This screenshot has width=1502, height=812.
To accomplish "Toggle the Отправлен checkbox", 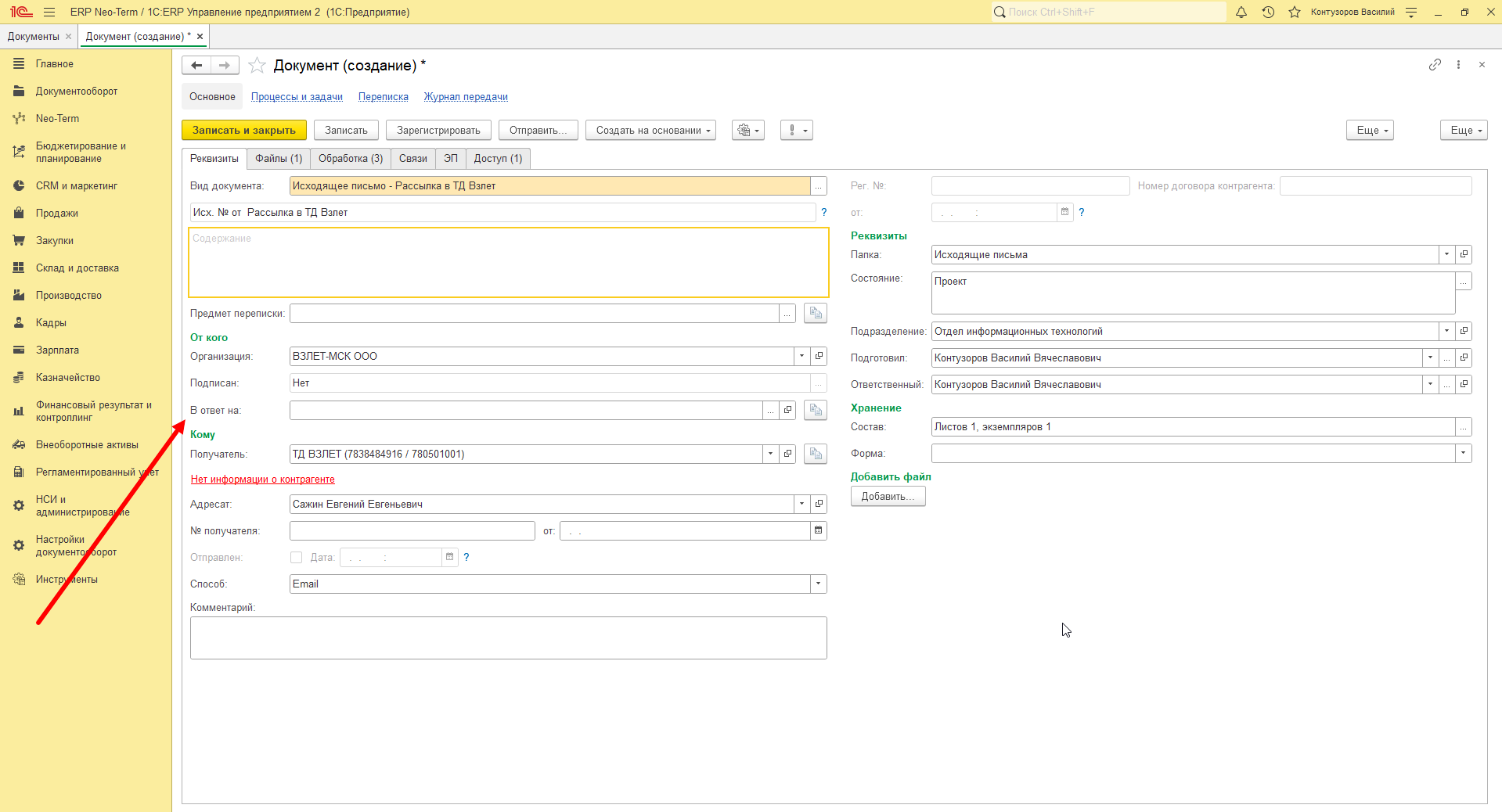I will pyautogui.click(x=296, y=557).
